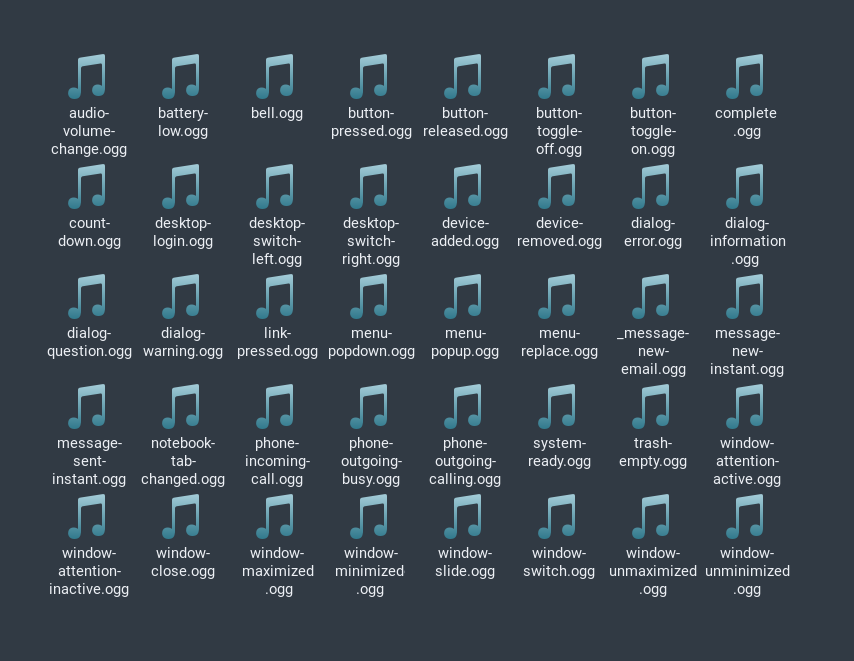This screenshot has width=854, height=661.
Task: Click the "battery-low.ogg" file name
Action: [183, 122]
